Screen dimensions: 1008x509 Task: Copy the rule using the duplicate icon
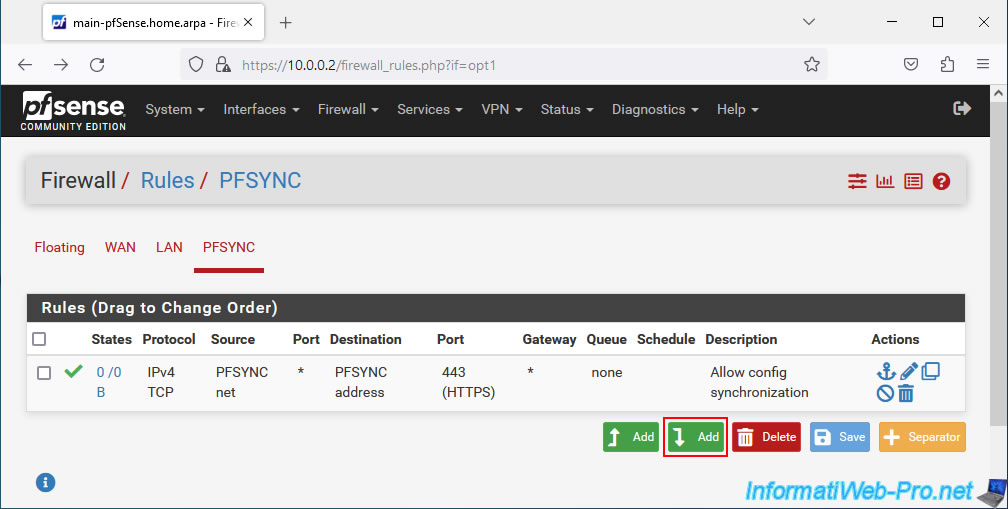[930, 371]
